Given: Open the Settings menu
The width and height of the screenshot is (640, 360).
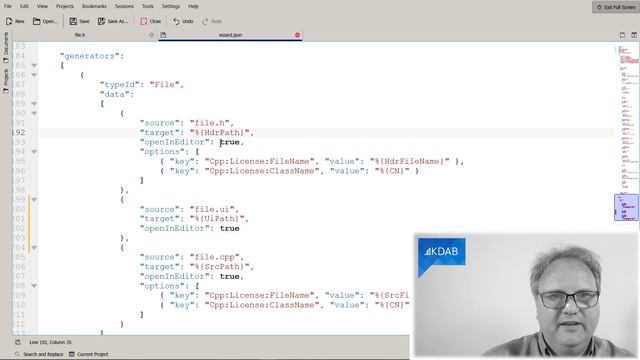Looking at the screenshot, I should click(171, 6).
